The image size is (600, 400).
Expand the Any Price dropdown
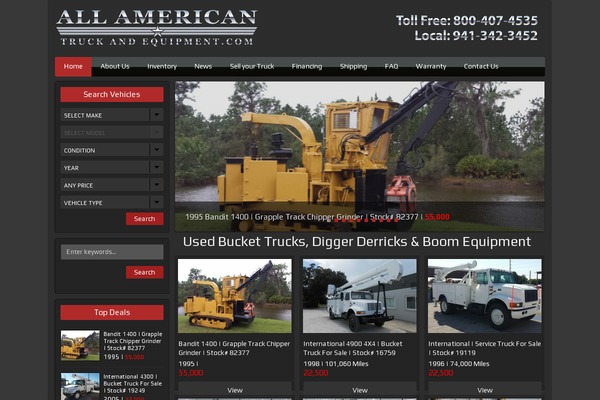112,185
